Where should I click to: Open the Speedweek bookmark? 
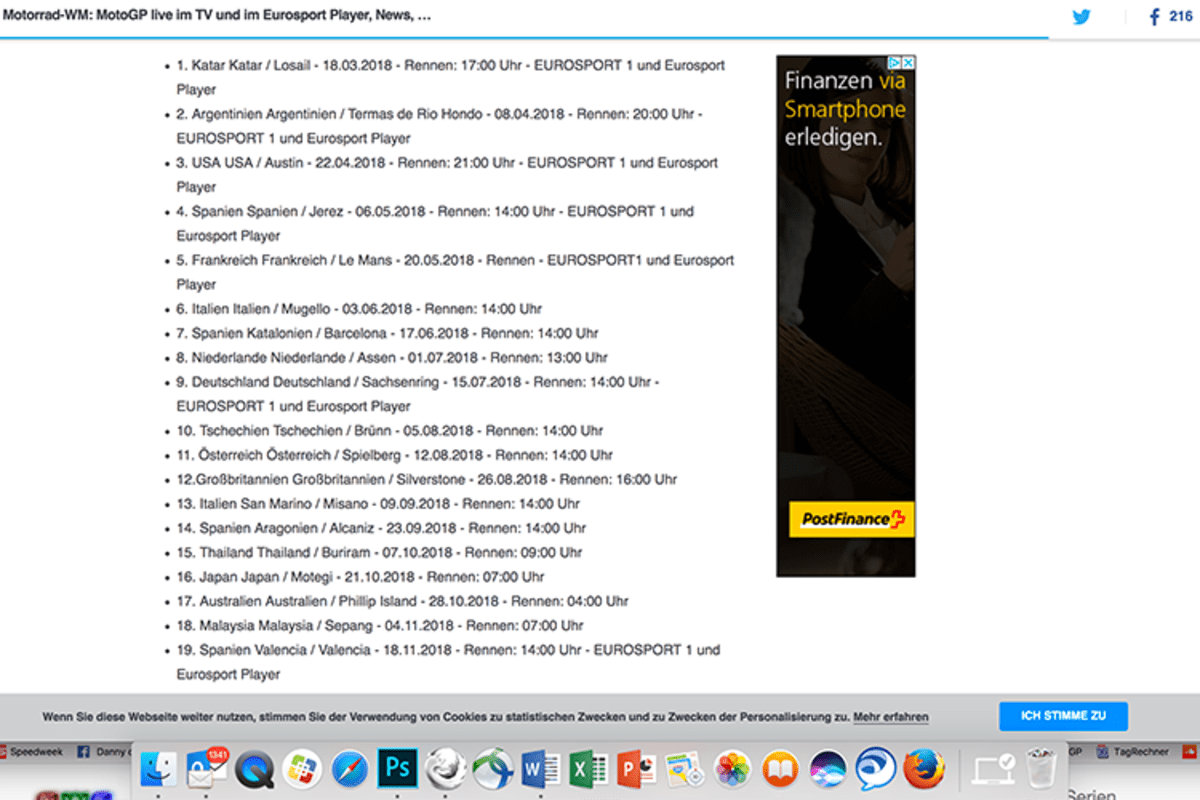coord(36,751)
